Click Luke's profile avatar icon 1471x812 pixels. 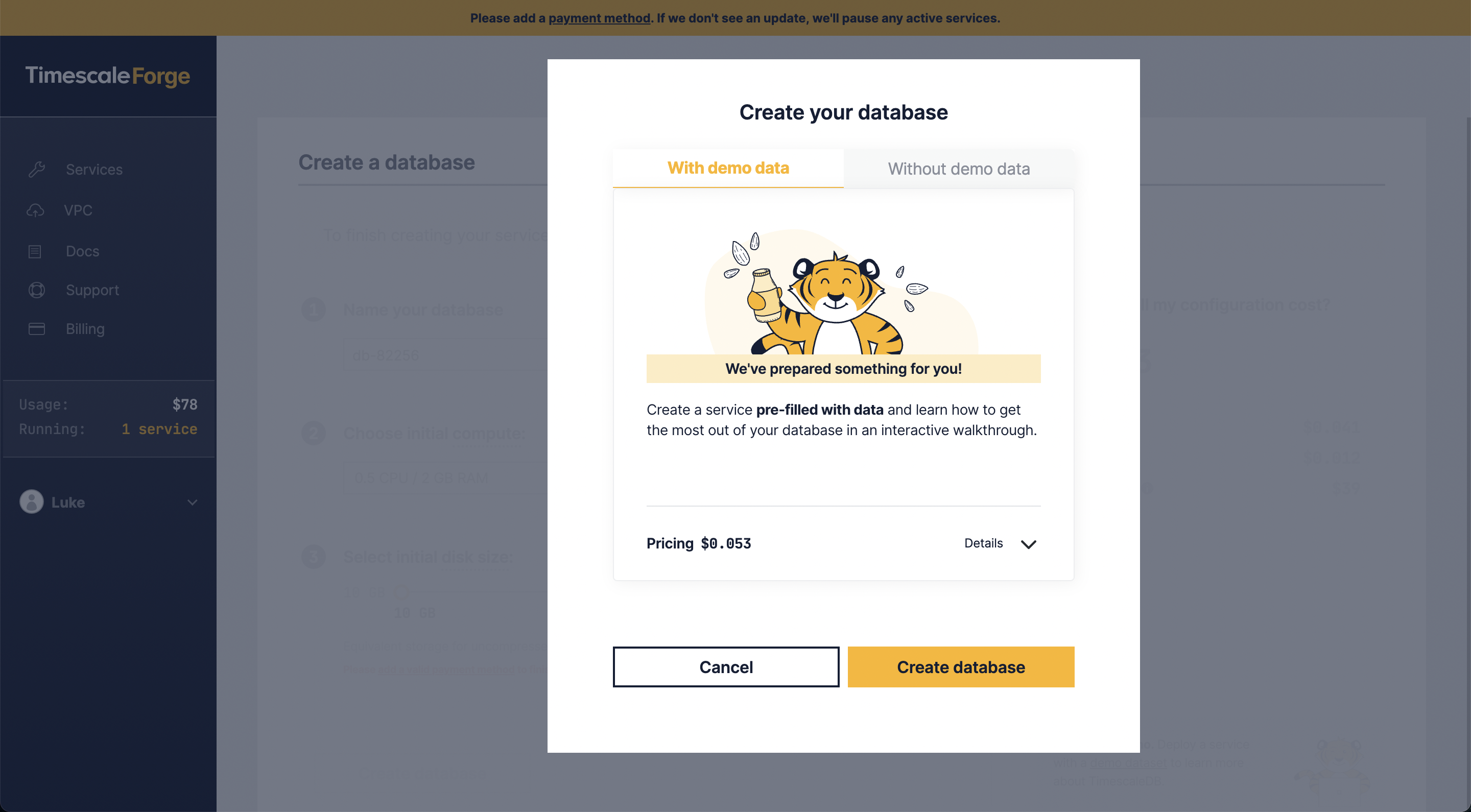click(30, 502)
